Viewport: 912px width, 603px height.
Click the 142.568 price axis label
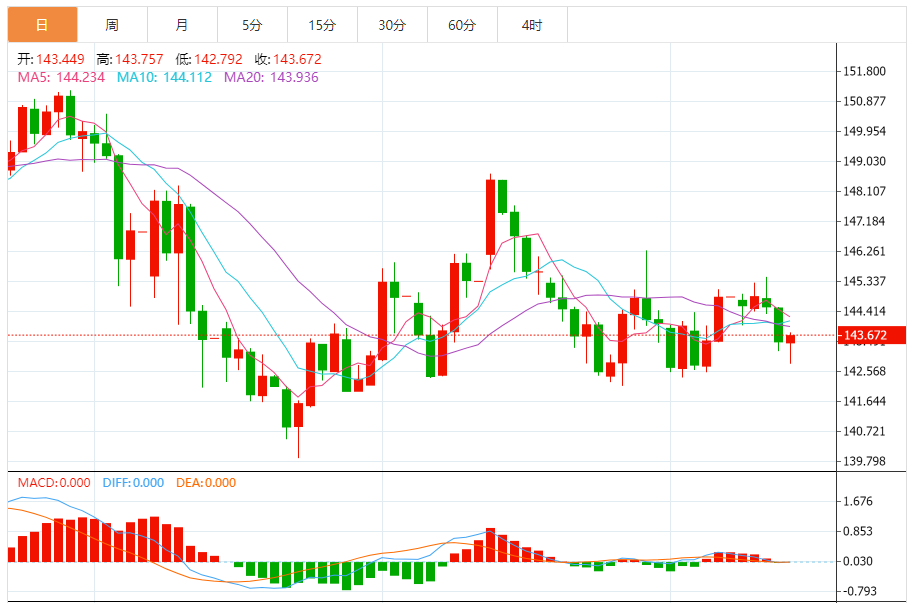tap(864, 371)
